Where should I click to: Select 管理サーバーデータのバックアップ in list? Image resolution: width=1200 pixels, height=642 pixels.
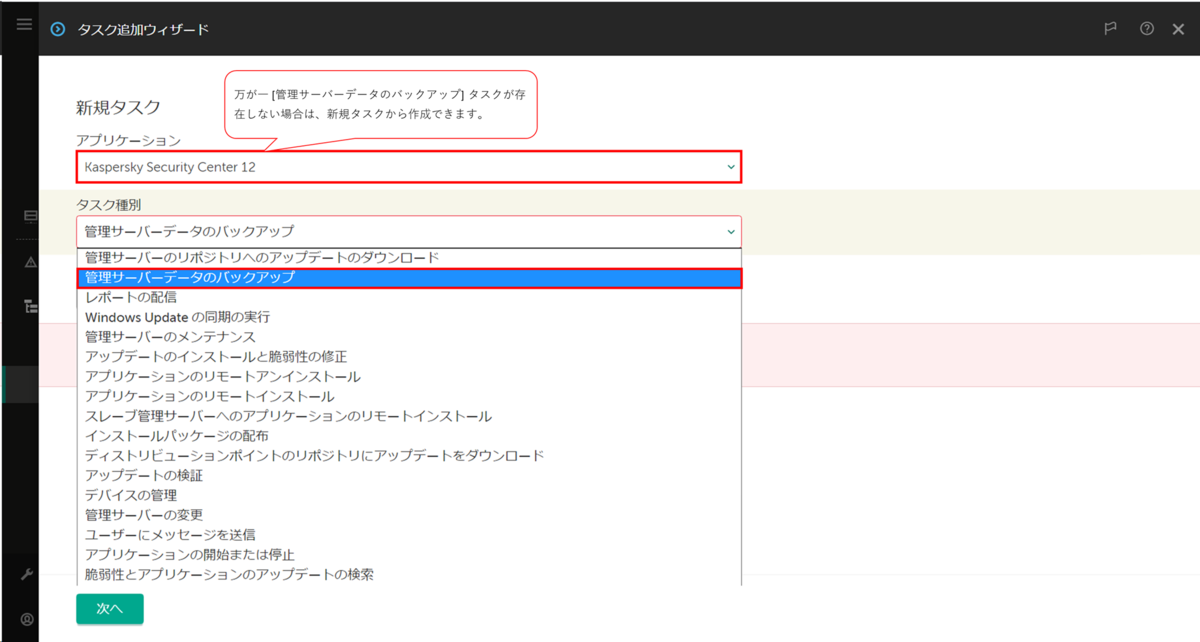point(409,277)
